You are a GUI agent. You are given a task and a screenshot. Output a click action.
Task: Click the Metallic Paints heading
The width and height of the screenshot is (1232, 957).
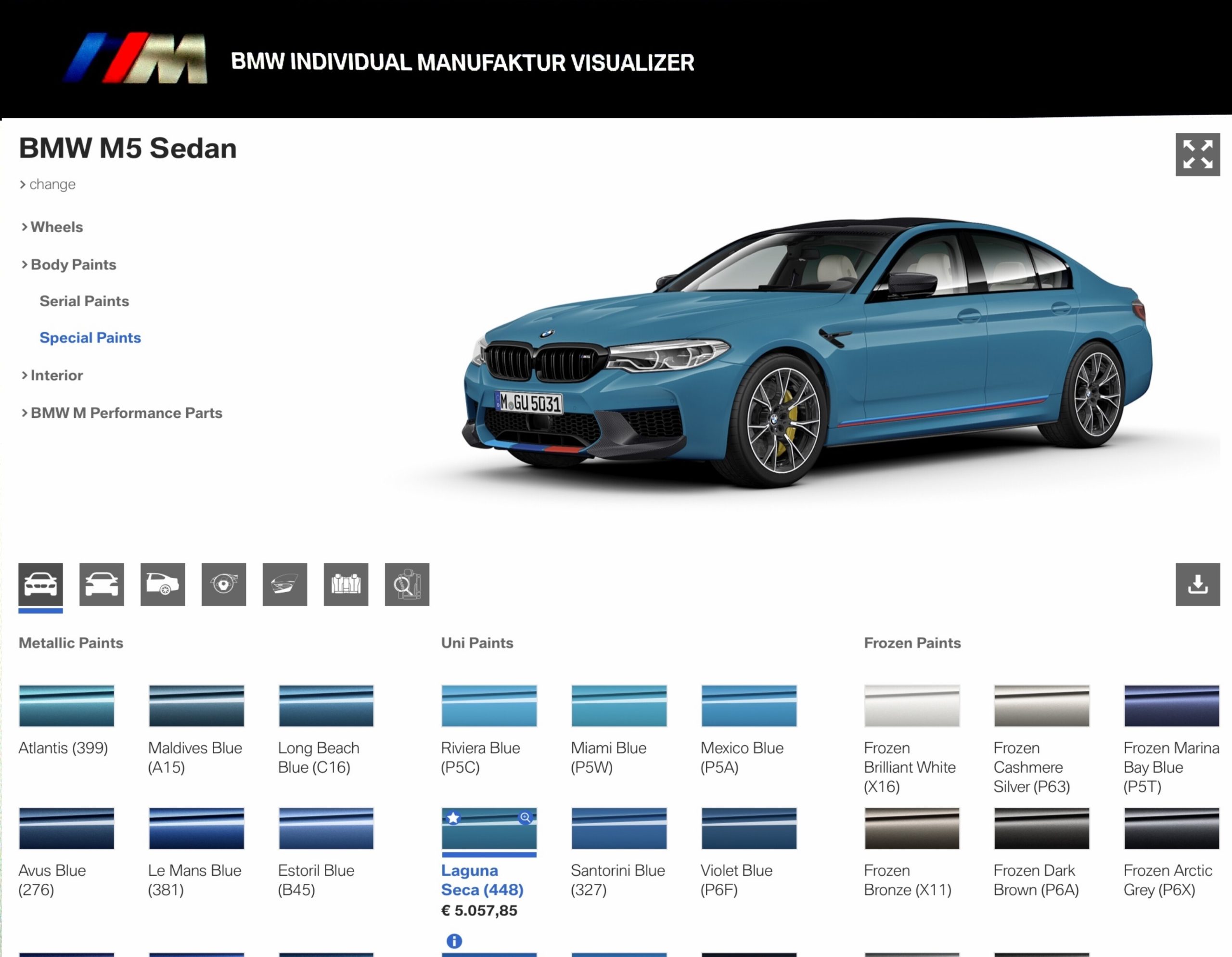71,643
